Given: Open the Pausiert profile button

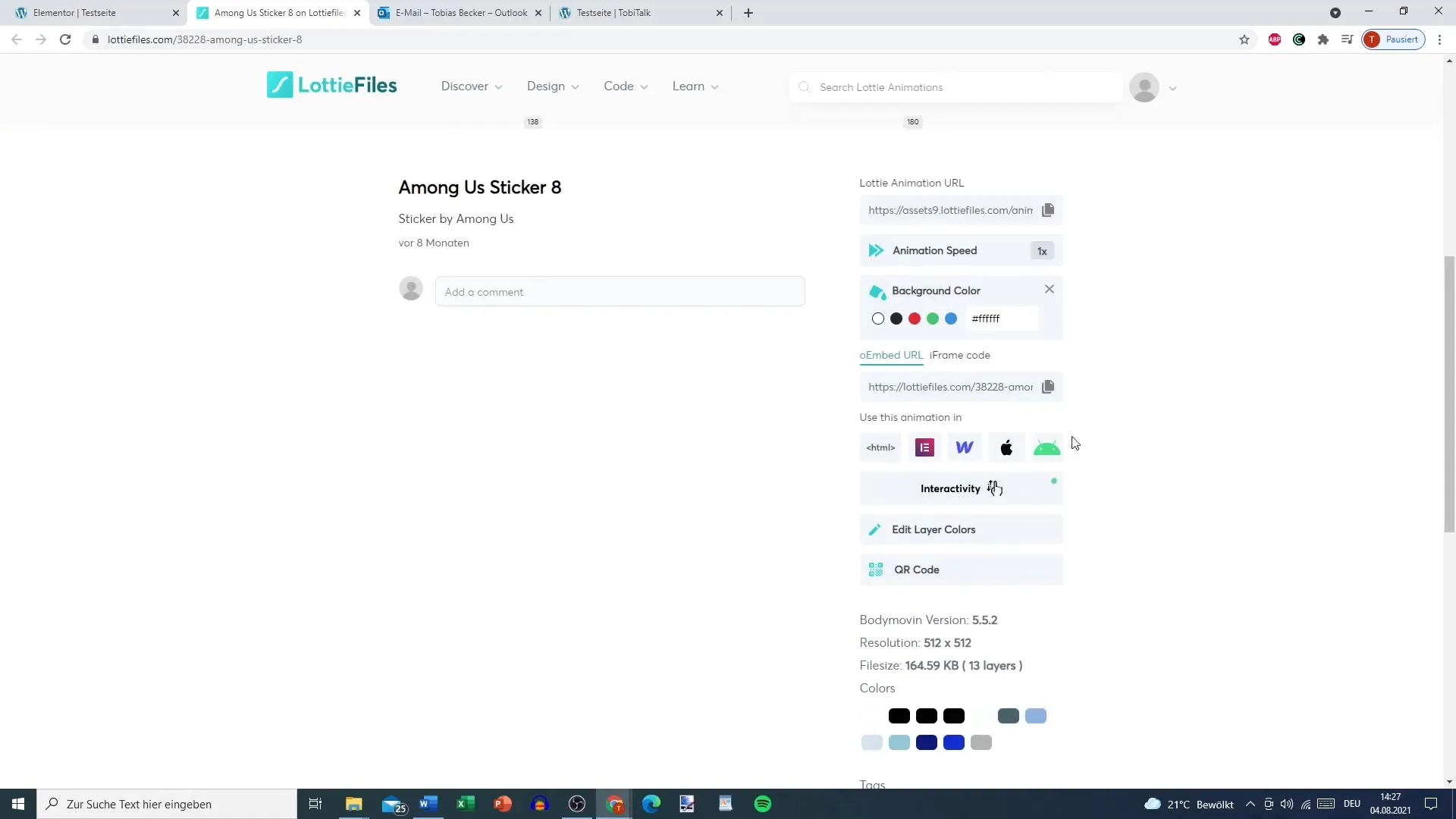Looking at the screenshot, I should 1393,39.
